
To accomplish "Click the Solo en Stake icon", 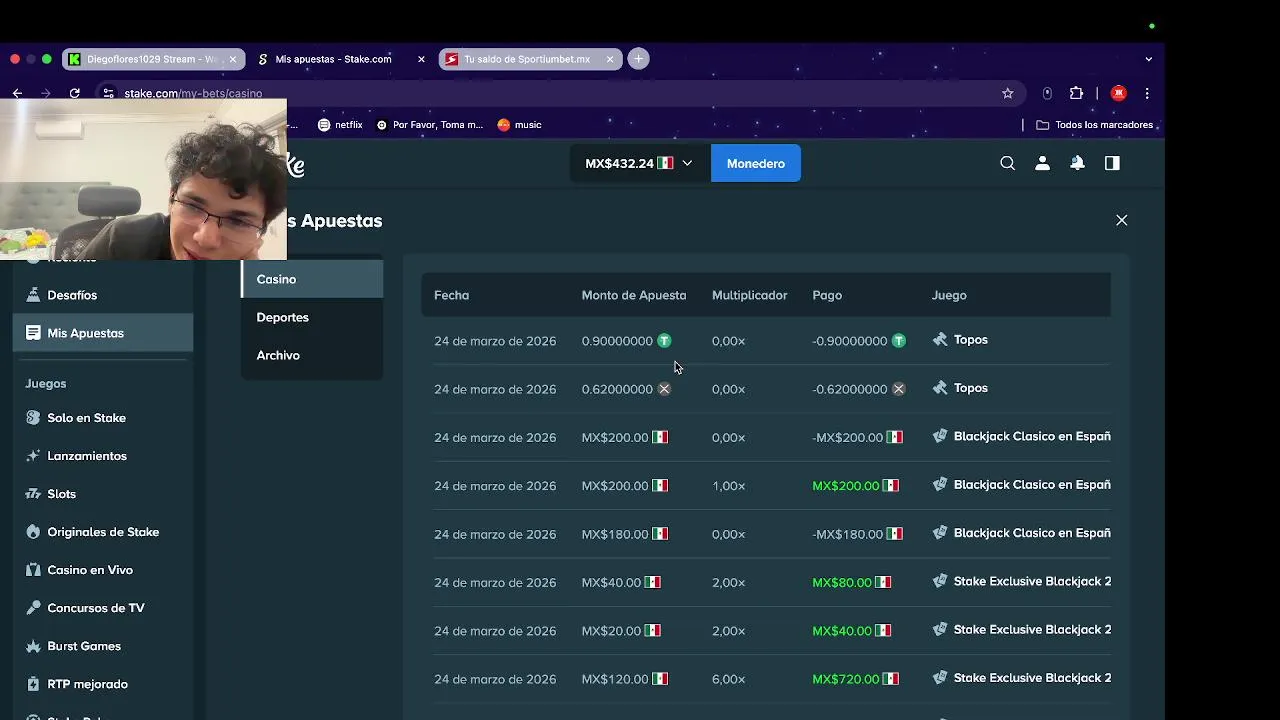I will tap(33, 418).
